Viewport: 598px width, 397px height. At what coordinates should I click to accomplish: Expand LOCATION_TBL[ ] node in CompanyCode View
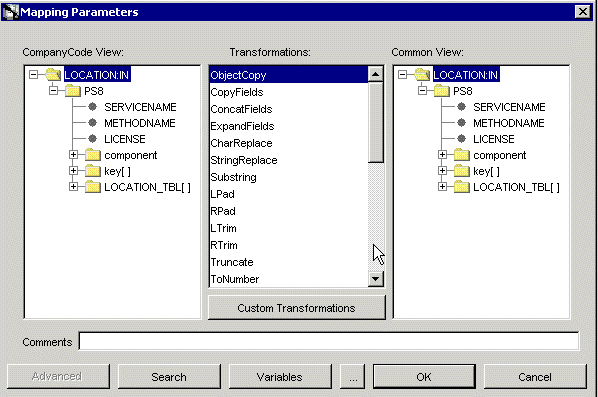pyautogui.click(x=73, y=186)
